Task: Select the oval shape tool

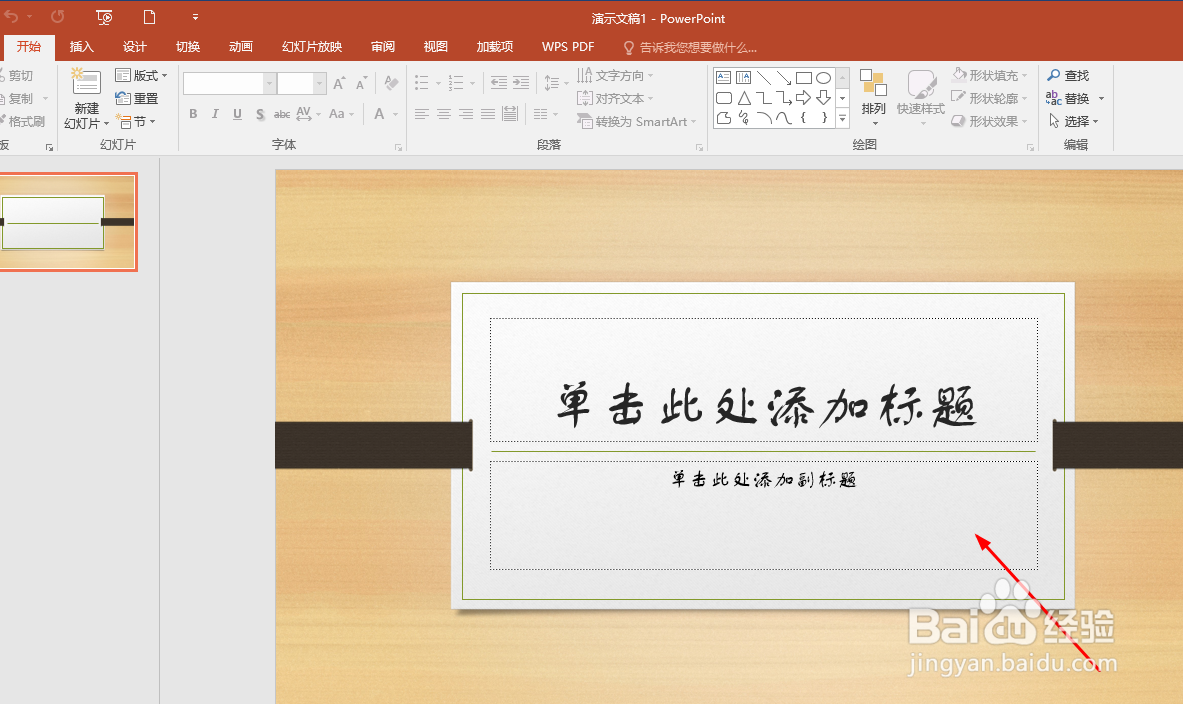Action: [822, 76]
